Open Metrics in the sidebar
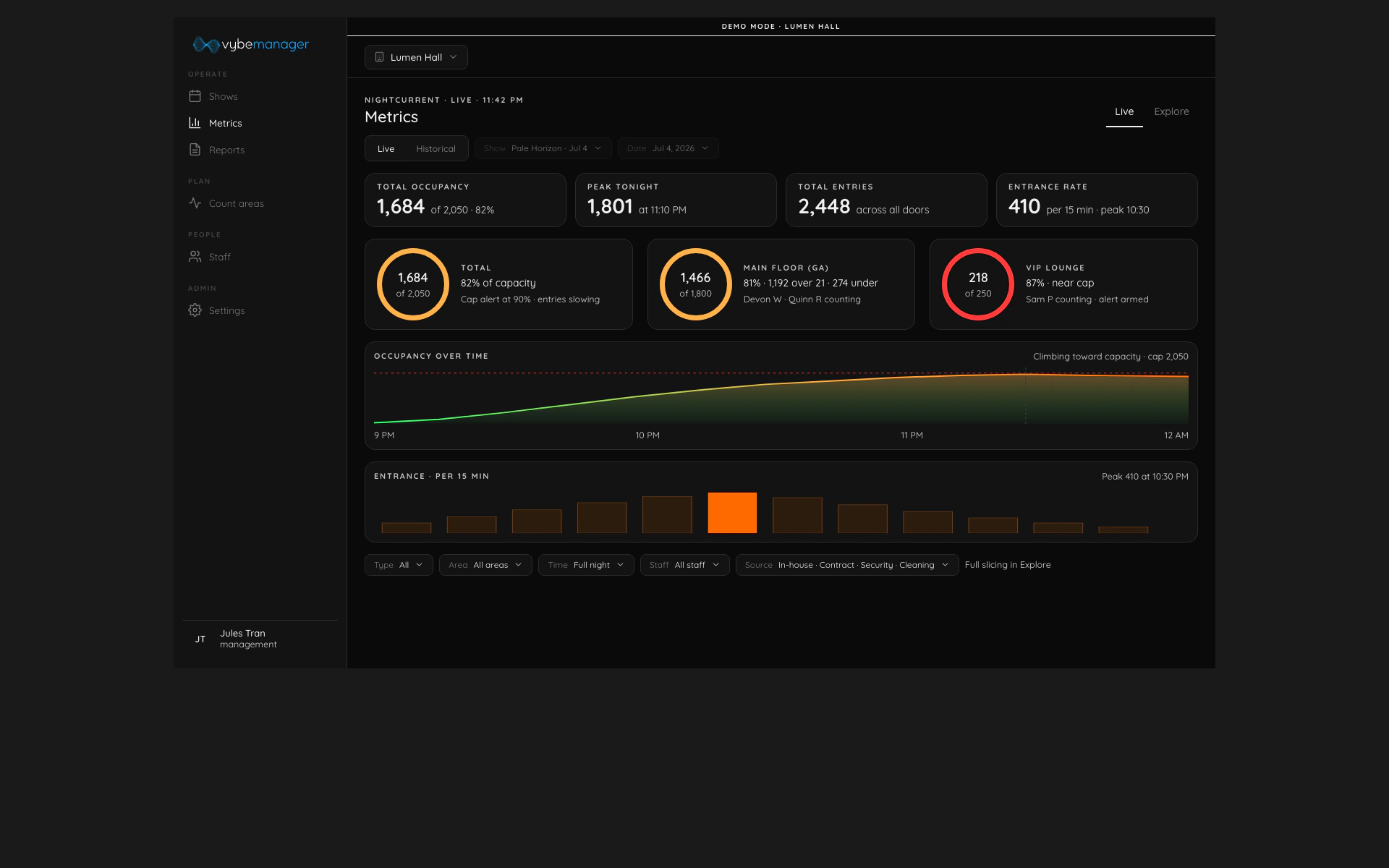The height and width of the screenshot is (868, 1389). click(x=260, y=123)
